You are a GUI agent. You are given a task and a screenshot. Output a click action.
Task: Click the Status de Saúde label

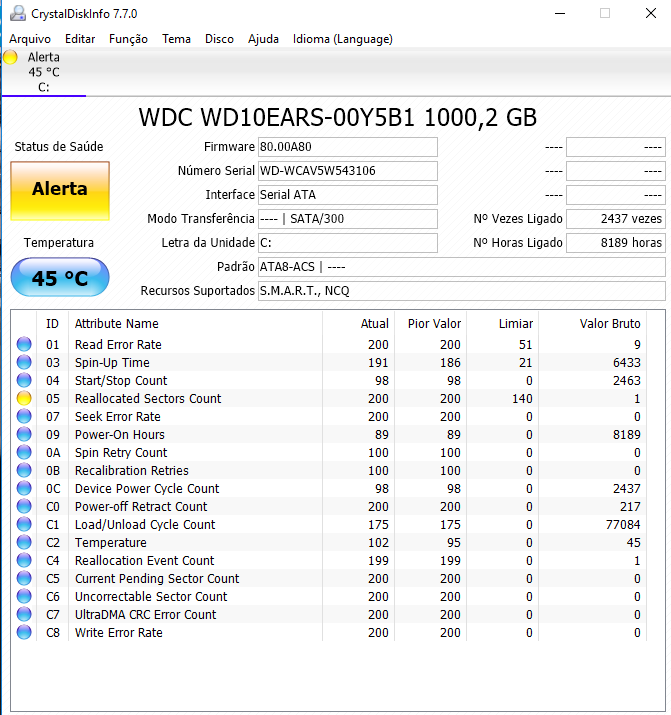59,146
